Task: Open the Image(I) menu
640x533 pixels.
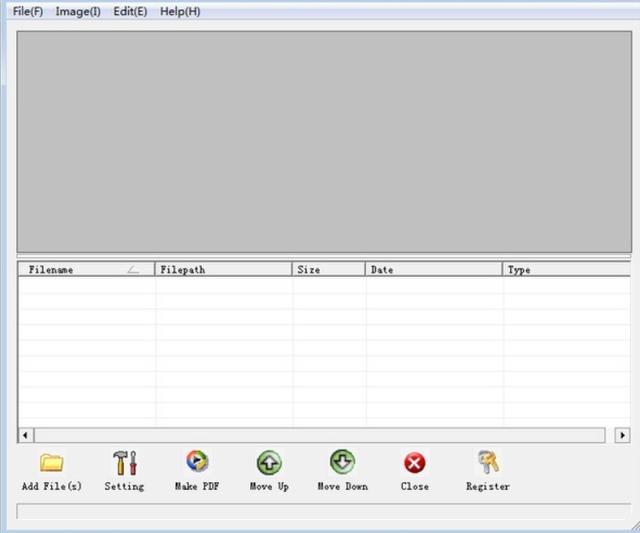Action: tap(78, 11)
